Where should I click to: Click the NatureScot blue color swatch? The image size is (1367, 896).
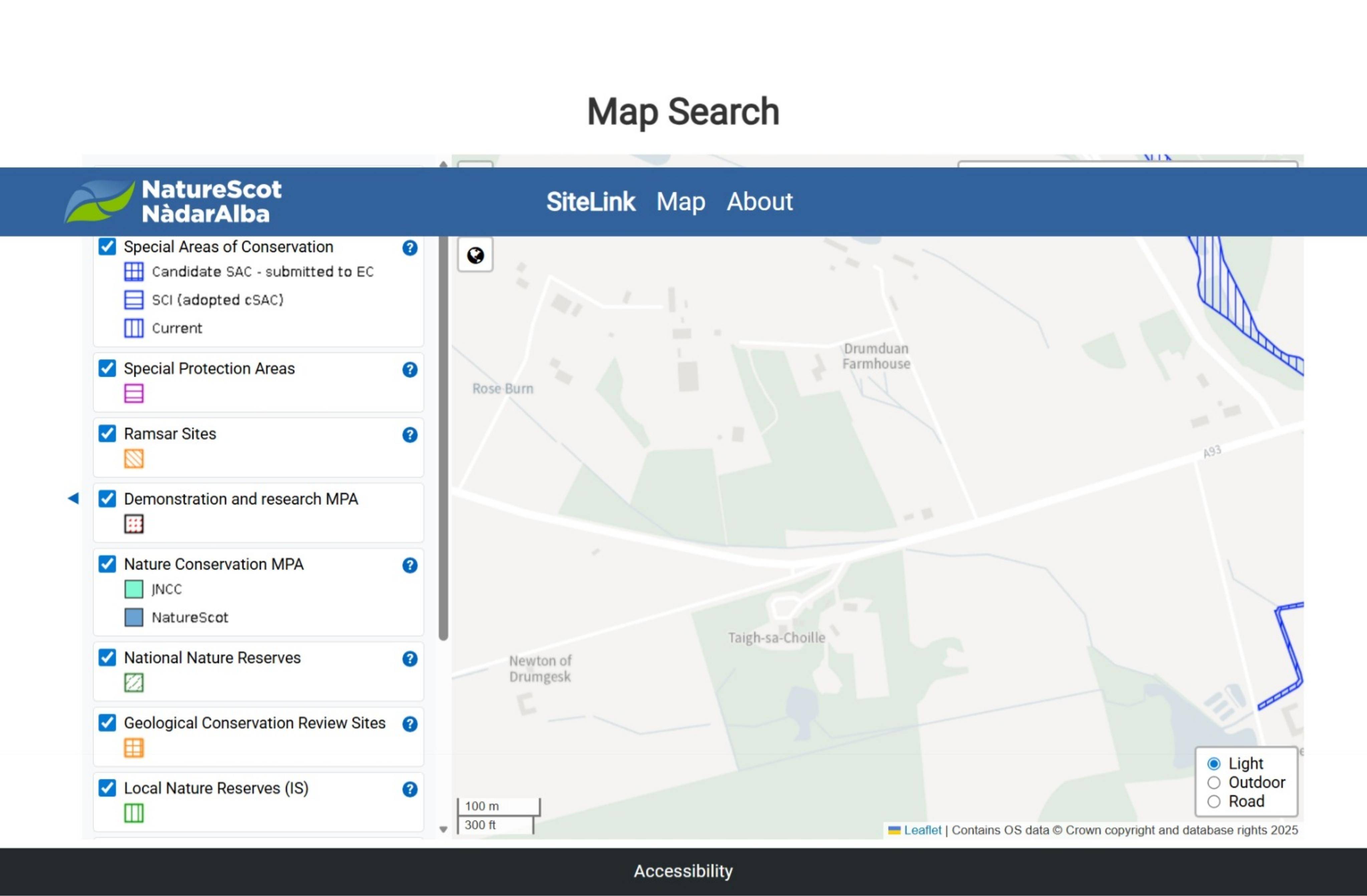tap(134, 617)
